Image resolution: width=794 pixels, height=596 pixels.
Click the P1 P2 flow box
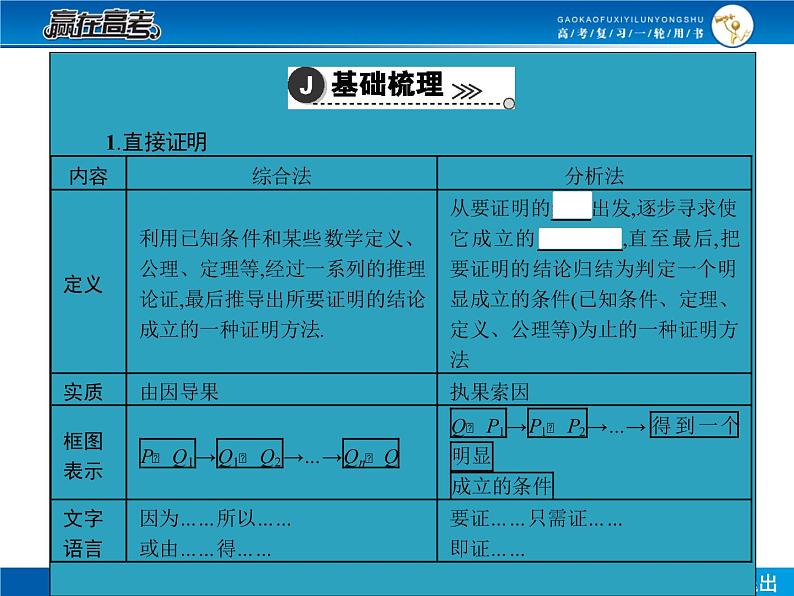[558, 423]
